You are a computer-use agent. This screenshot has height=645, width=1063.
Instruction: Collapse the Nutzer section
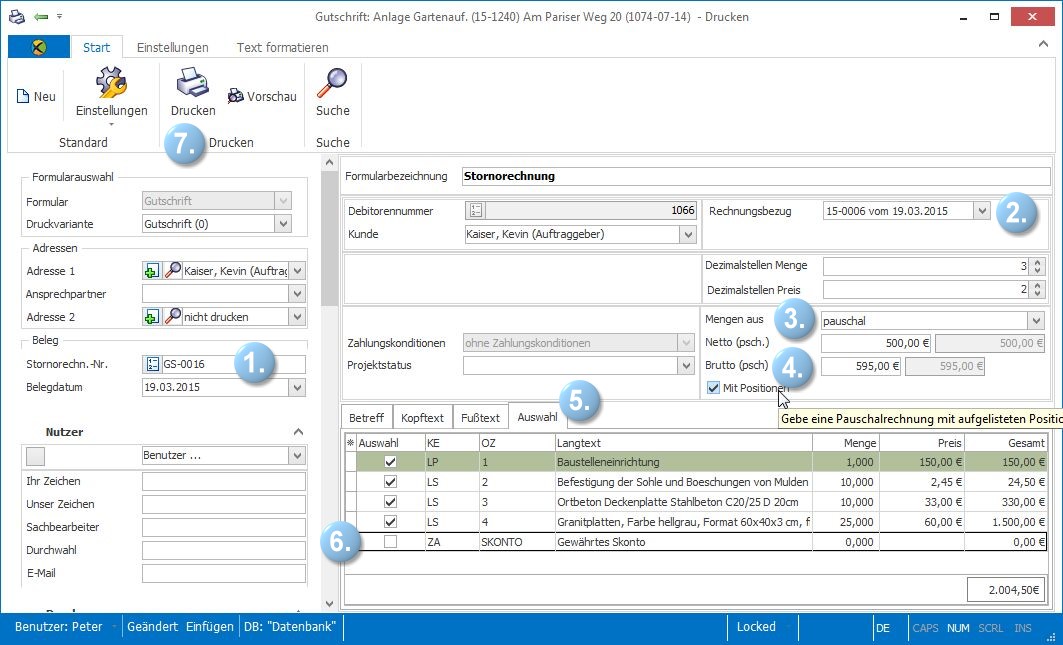point(298,432)
